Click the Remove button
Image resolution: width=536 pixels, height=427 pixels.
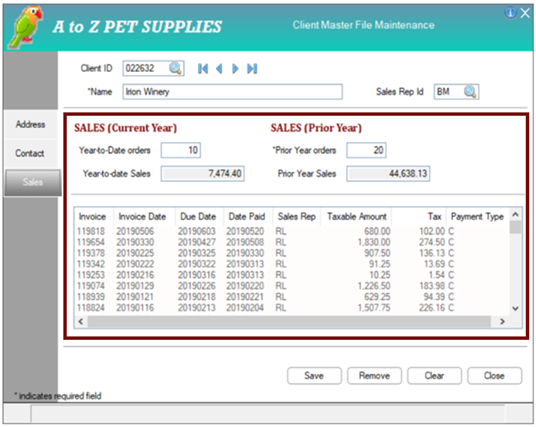pyautogui.click(x=374, y=376)
